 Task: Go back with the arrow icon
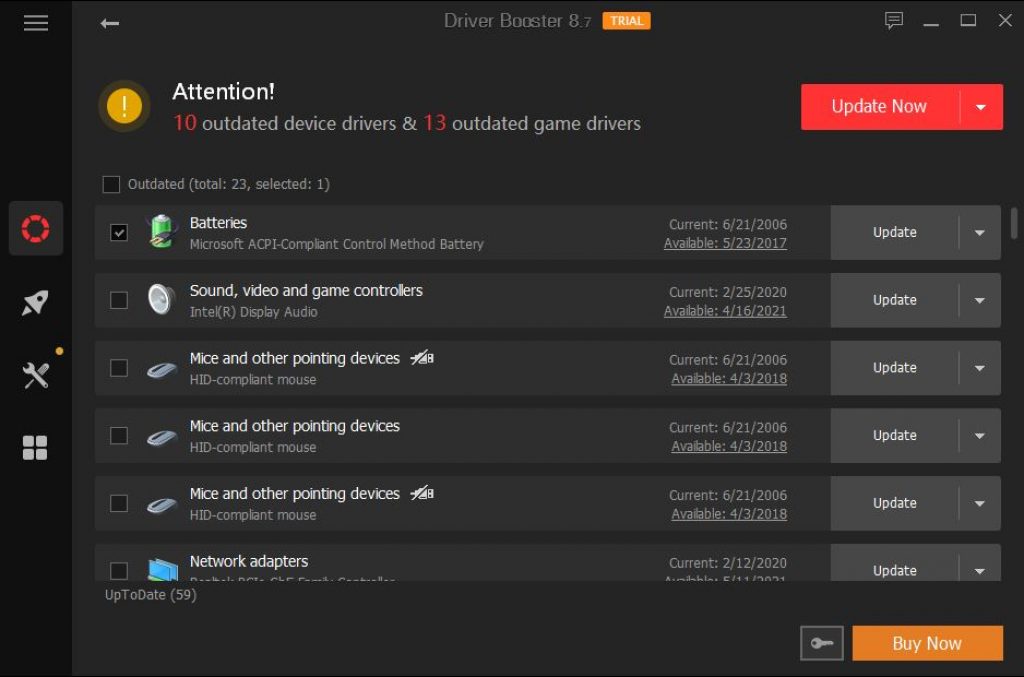109,24
